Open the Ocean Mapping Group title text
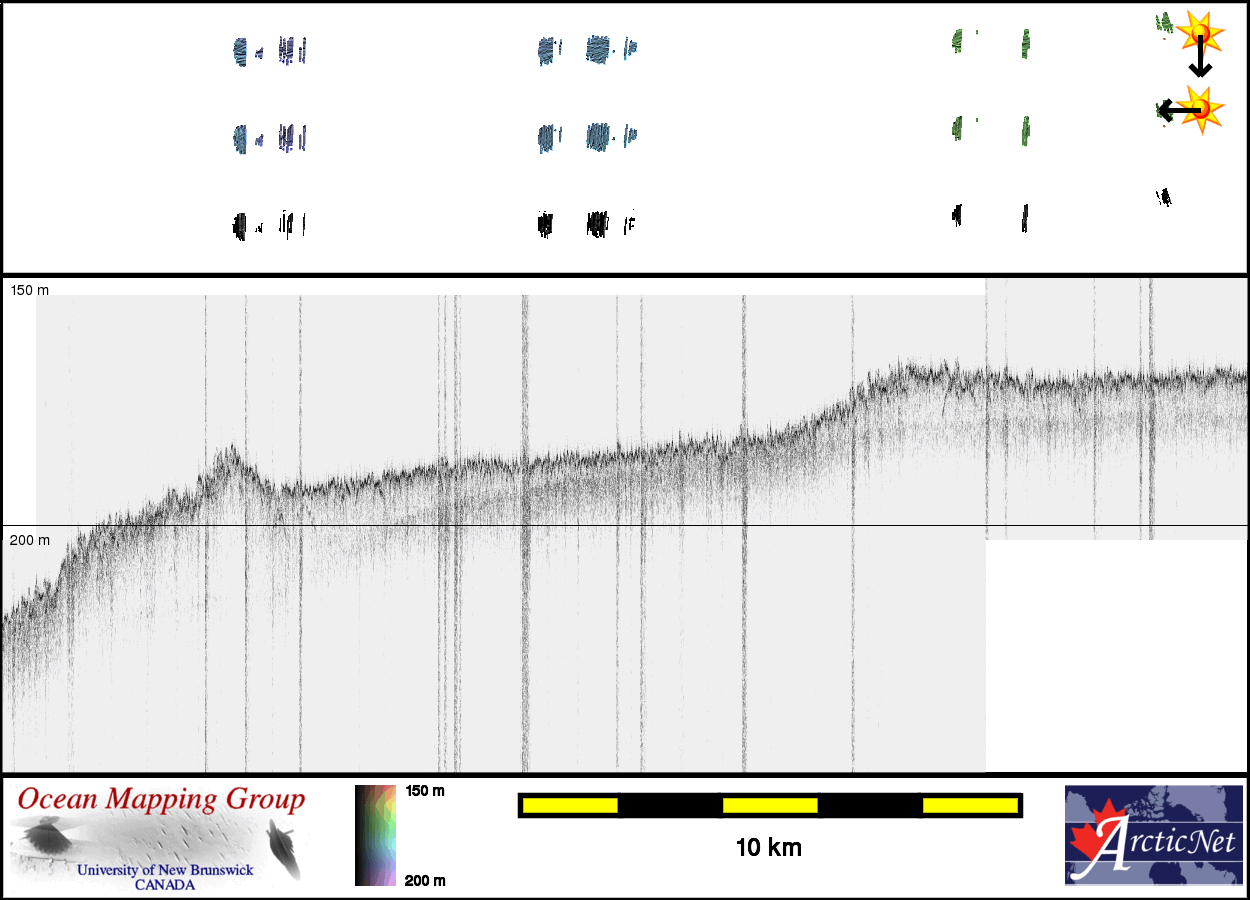 [x=160, y=800]
